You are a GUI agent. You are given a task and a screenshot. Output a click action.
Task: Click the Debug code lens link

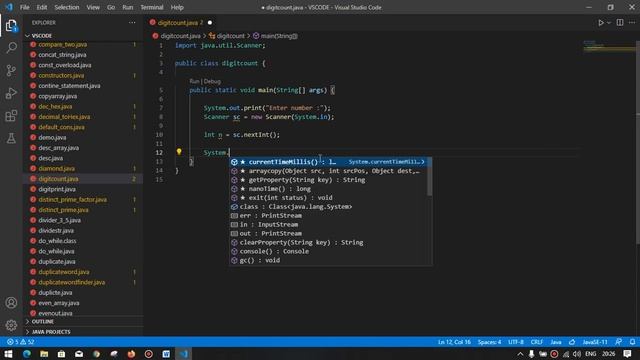(x=212, y=81)
